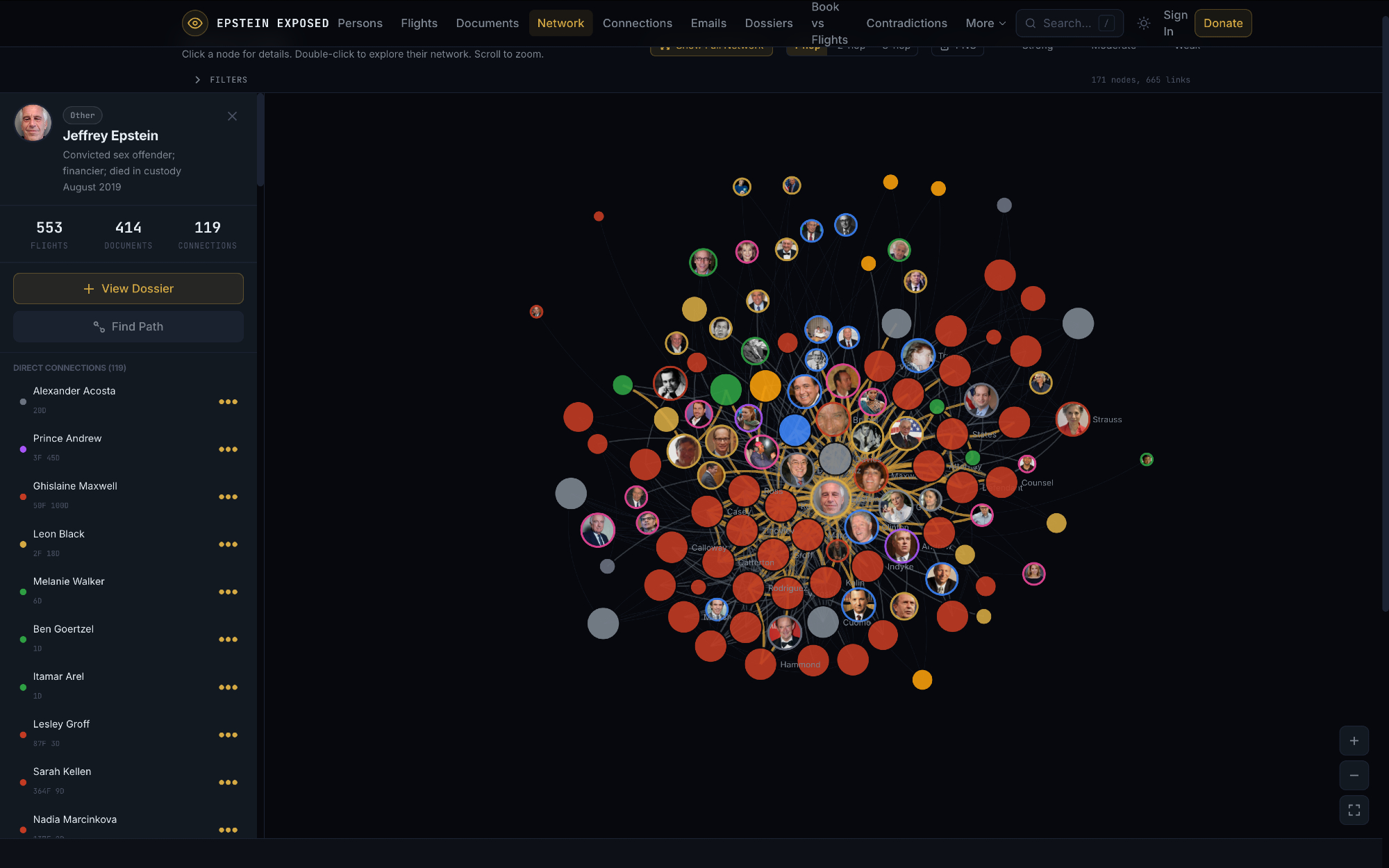Expand the FILTERS section
This screenshot has width=1389, height=868.
click(221, 80)
